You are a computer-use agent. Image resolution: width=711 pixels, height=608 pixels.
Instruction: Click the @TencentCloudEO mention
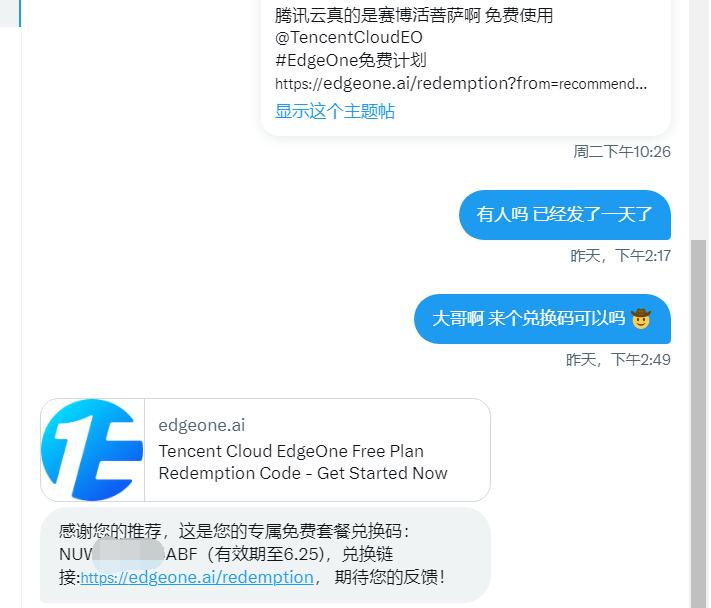coord(348,37)
